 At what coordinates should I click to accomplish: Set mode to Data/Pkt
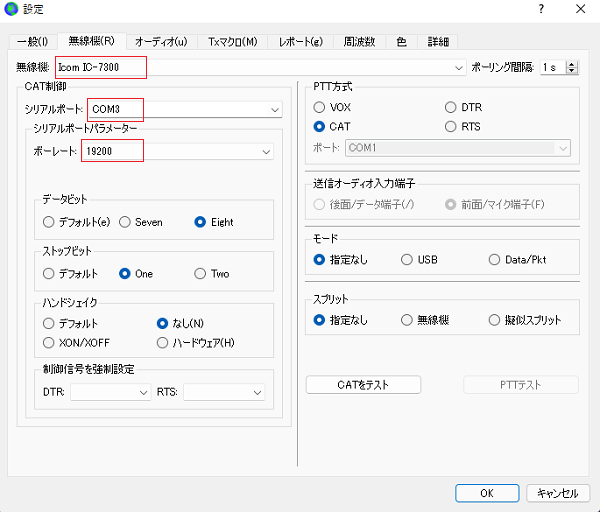click(495, 259)
